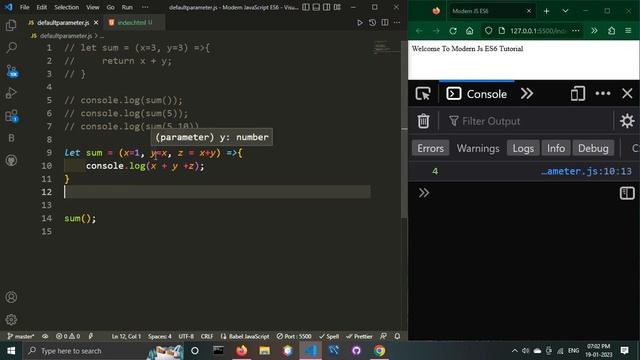Toggle Spell checker in the status bar
Image resolution: width=640 pixels, height=360 pixels.
(329, 336)
